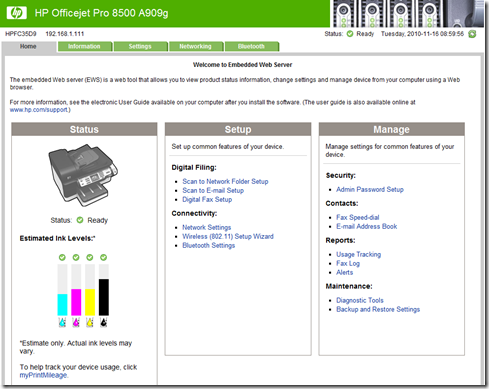Click the black ink status check icon
The width and height of the screenshot is (489, 389).
tap(104, 257)
